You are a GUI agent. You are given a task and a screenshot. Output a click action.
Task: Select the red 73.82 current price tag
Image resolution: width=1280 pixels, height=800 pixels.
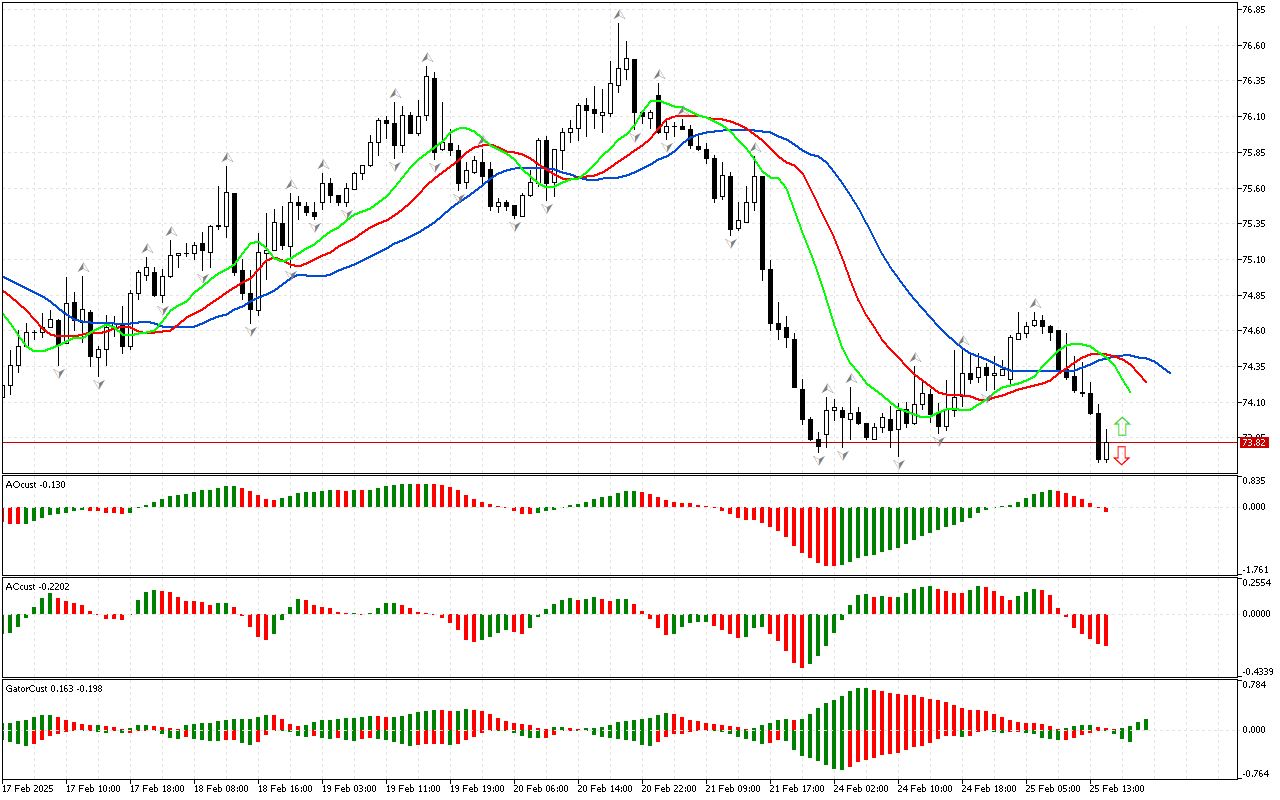tap(1254, 442)
